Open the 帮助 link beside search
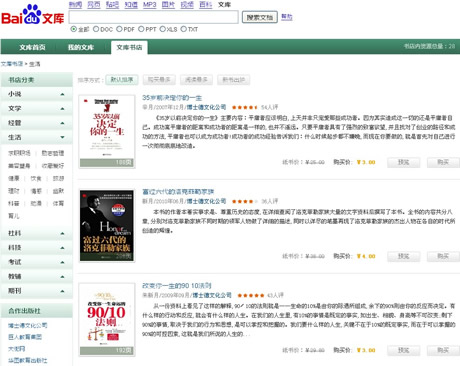The width and height of the screenshot is (460, 366). tap(287, 16)
